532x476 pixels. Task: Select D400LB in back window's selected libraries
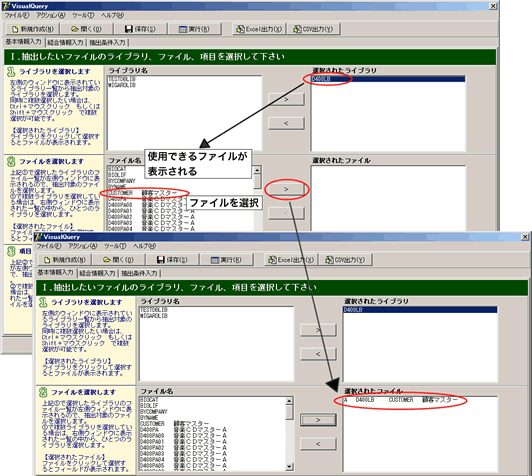click(388, 79)
